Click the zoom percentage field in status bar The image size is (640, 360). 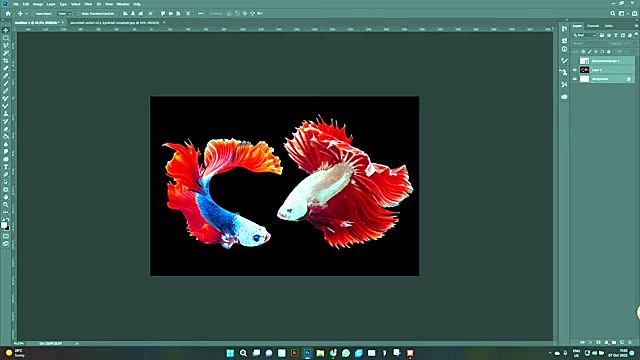19,343
